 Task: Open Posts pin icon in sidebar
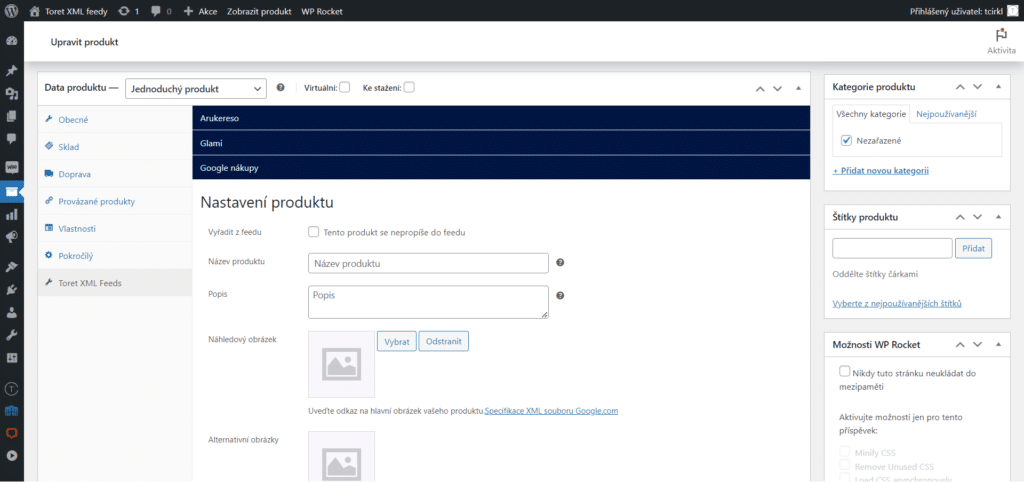point(11,71)
